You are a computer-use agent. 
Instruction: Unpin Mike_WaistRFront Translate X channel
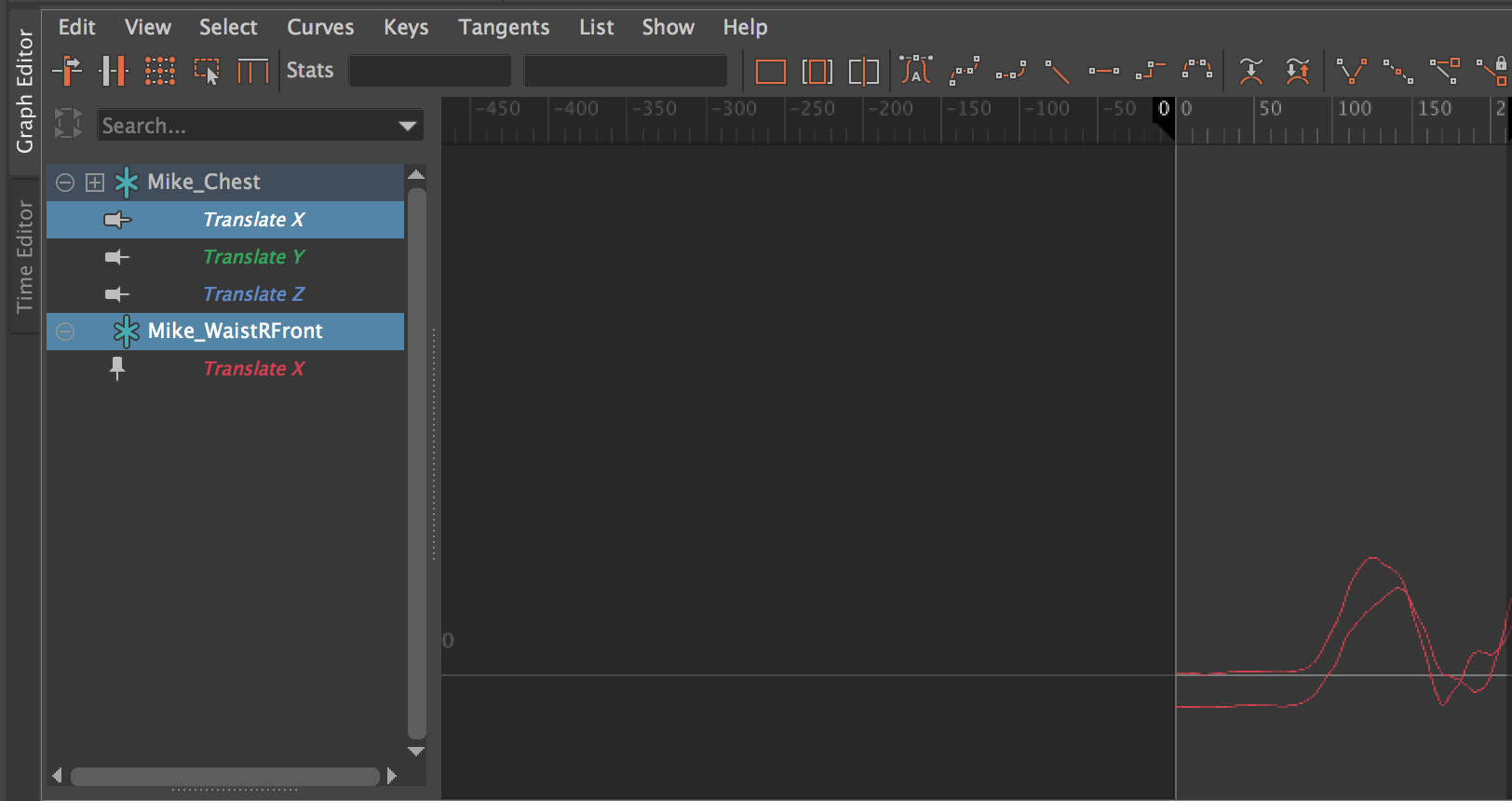pyautogui.click(x=117, y=369)
